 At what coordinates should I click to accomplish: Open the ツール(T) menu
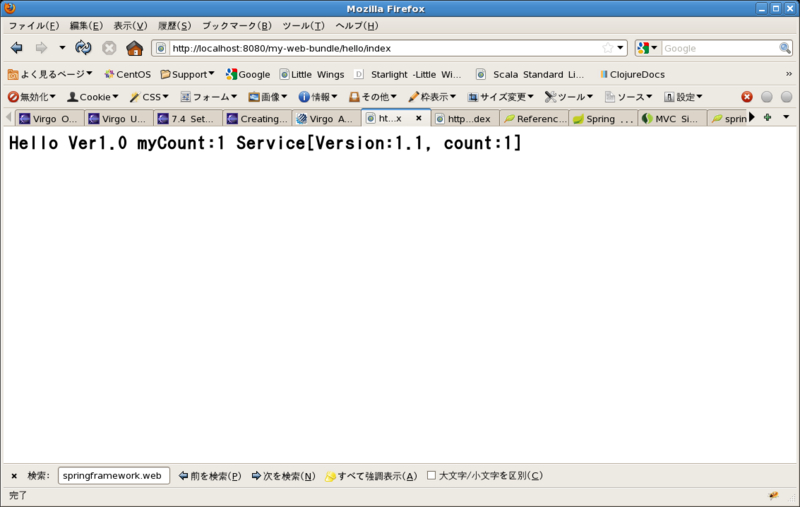303,26
